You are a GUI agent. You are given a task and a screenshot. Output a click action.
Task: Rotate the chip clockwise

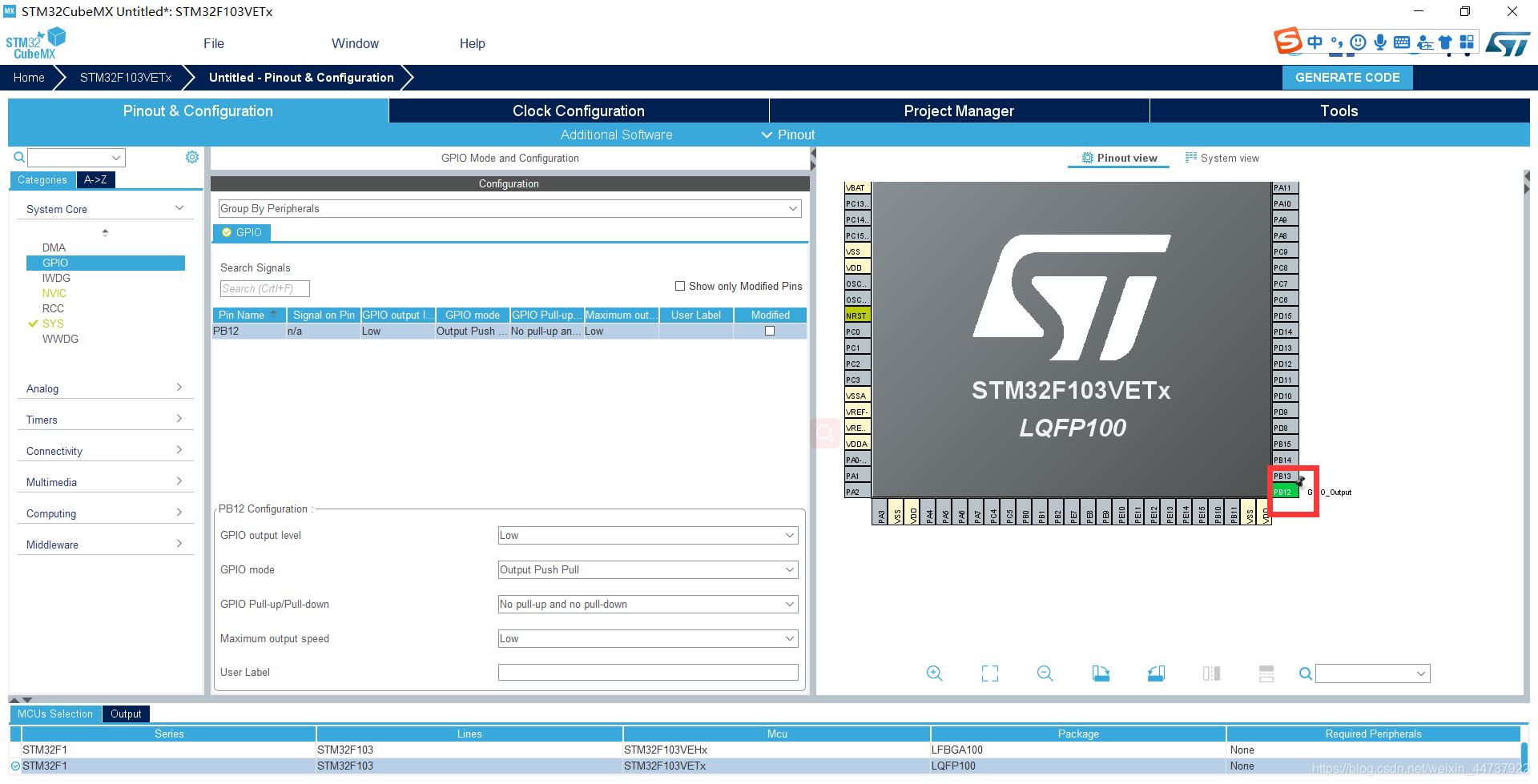(1101, 673)
